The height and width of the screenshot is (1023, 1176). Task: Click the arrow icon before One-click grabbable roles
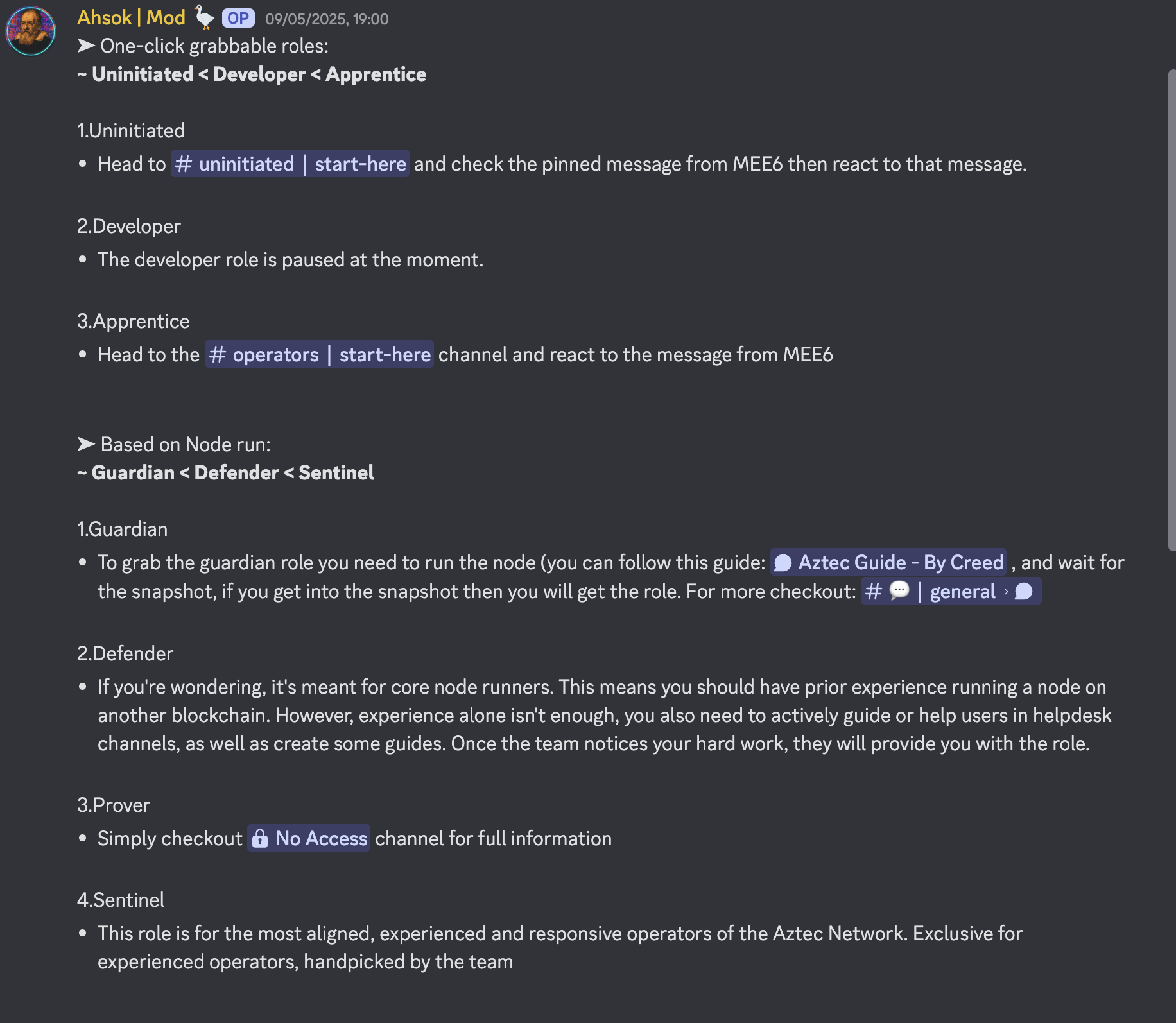86,46
